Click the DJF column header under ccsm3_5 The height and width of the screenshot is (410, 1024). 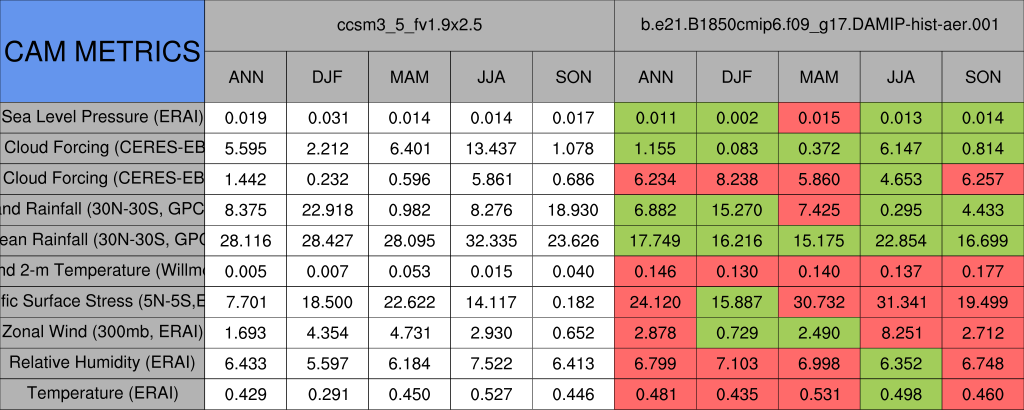[x=327, y=77]
